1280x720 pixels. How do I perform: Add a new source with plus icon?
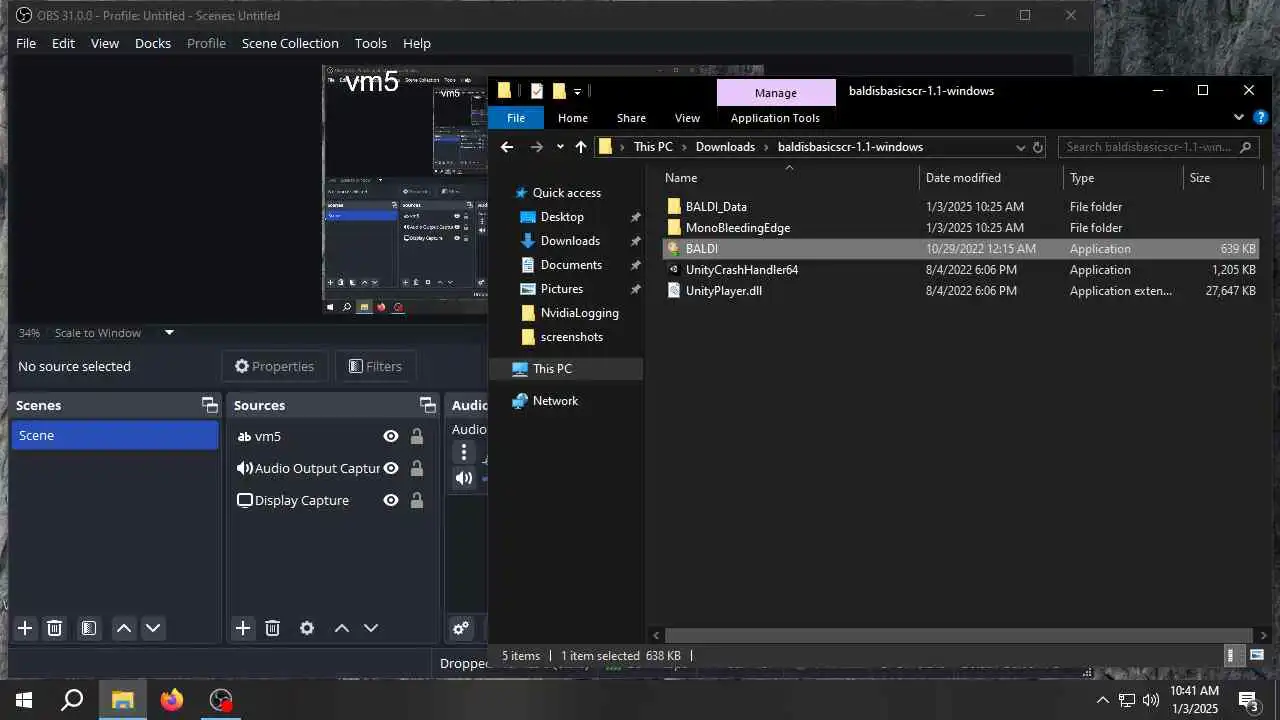(x=243, y=628)
